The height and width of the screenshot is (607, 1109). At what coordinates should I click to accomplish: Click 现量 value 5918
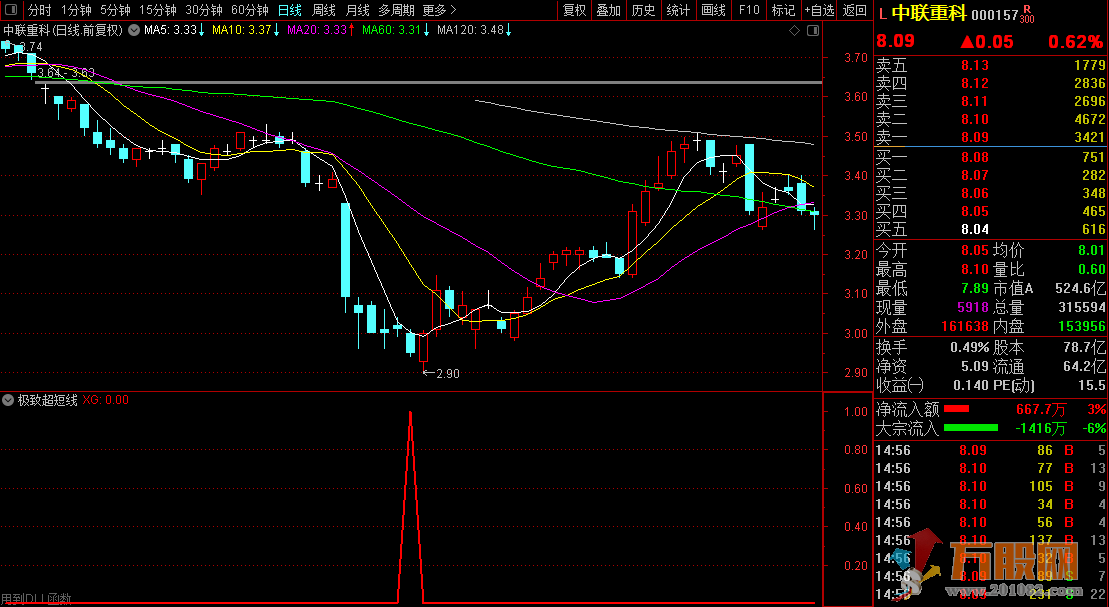[x=972, y=308]
